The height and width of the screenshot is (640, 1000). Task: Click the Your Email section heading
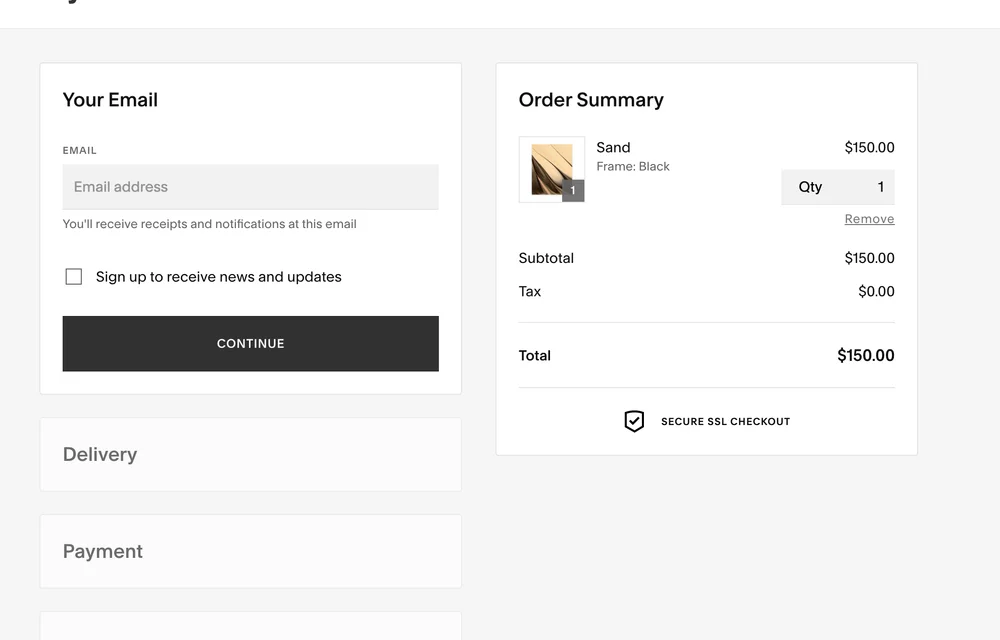(x=110, y=100)
